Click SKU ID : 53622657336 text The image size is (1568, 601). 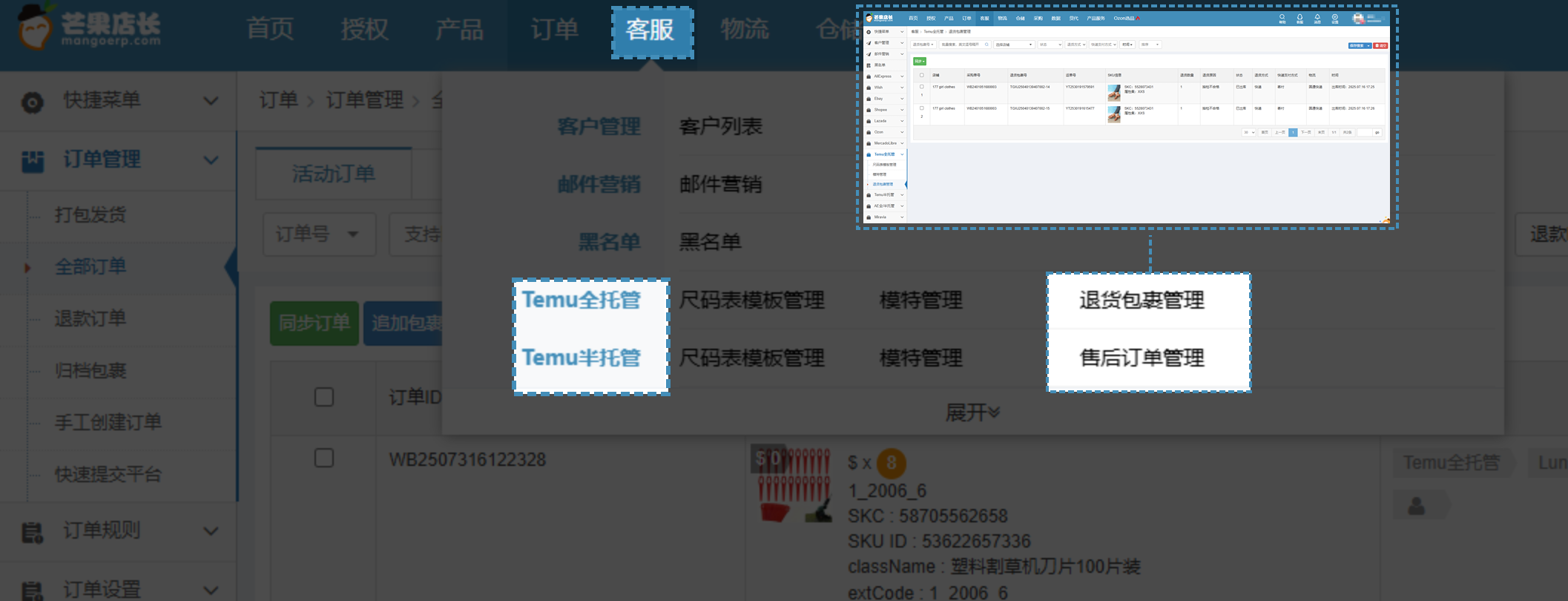[x=940, y=542]
